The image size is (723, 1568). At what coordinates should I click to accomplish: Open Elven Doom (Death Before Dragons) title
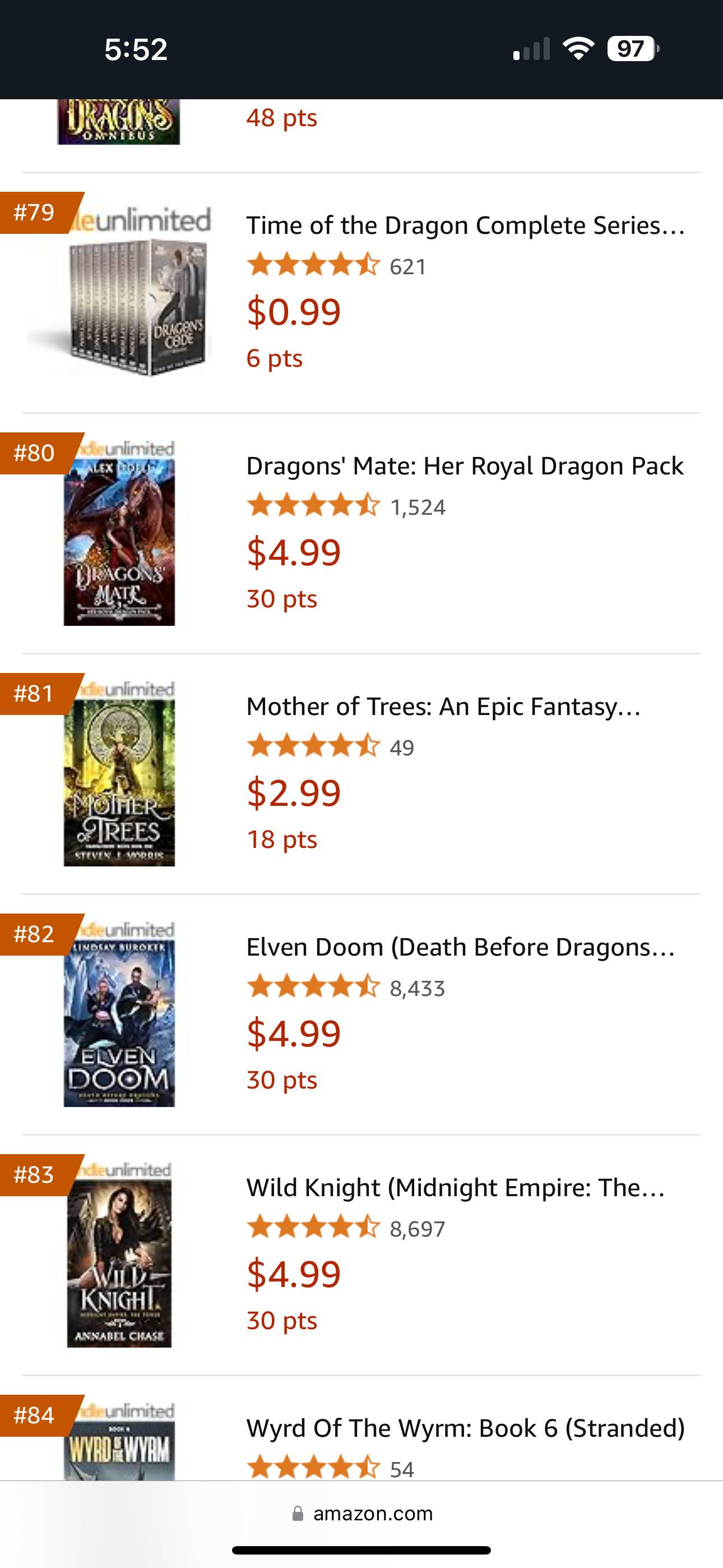coord(461,947)
